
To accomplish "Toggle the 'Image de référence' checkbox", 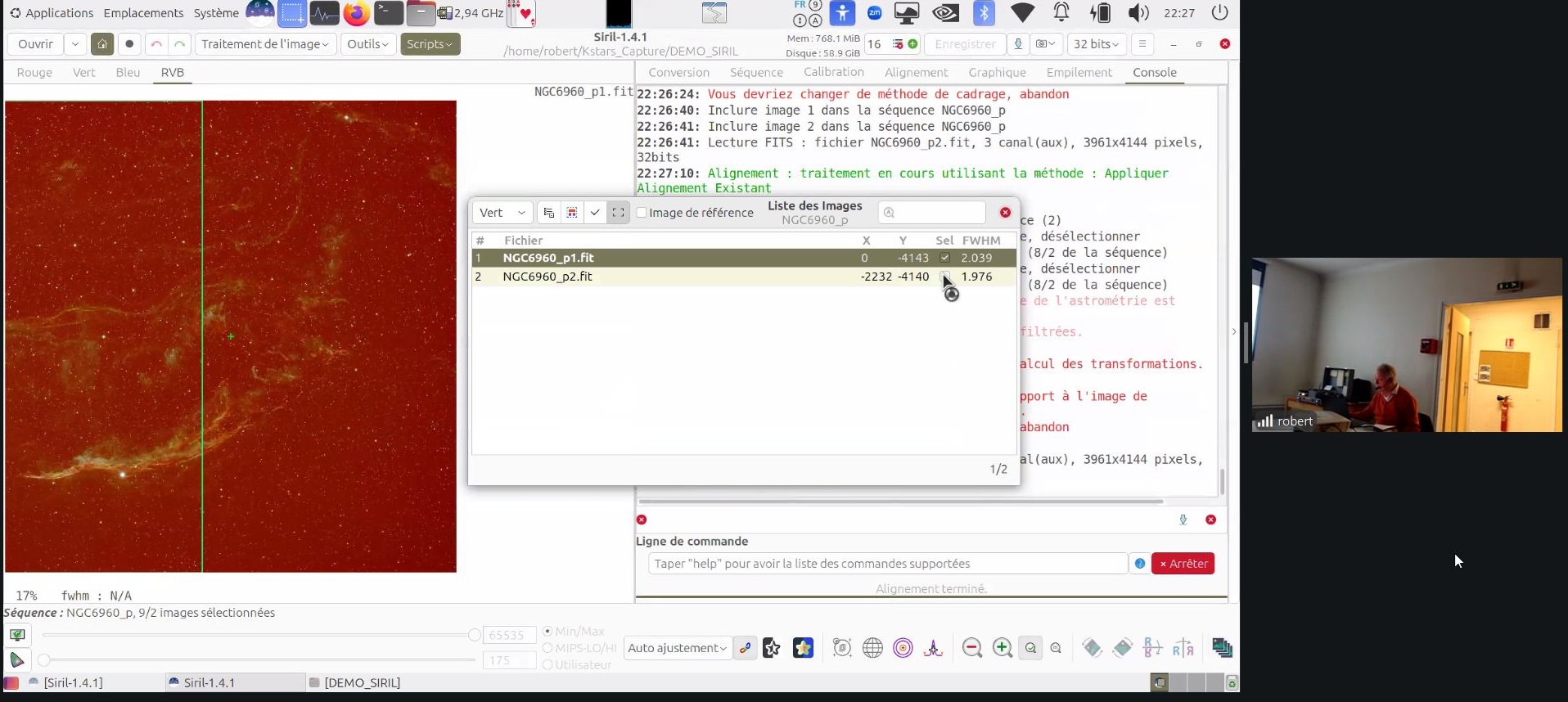I will [642, 213].
